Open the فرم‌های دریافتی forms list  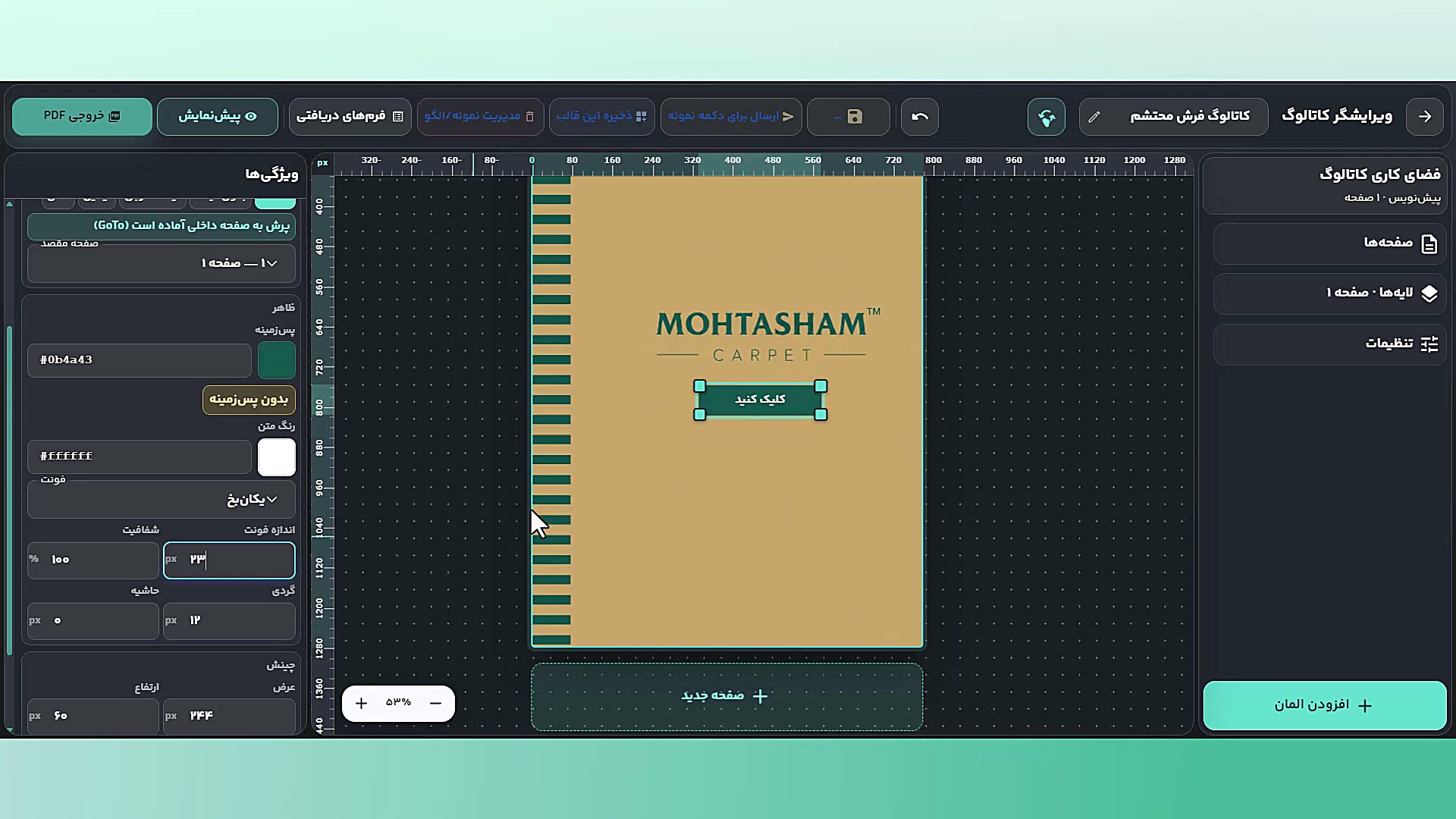pos(350,117)
